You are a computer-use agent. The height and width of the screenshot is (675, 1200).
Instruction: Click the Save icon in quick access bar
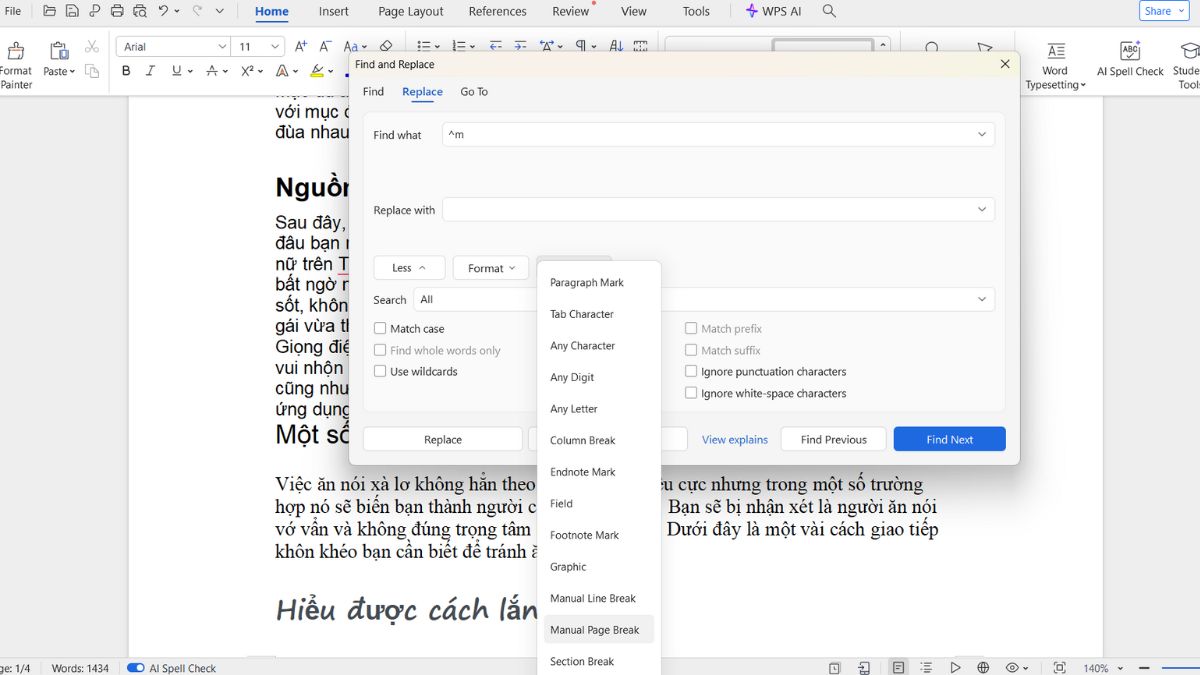coord(72,11)
